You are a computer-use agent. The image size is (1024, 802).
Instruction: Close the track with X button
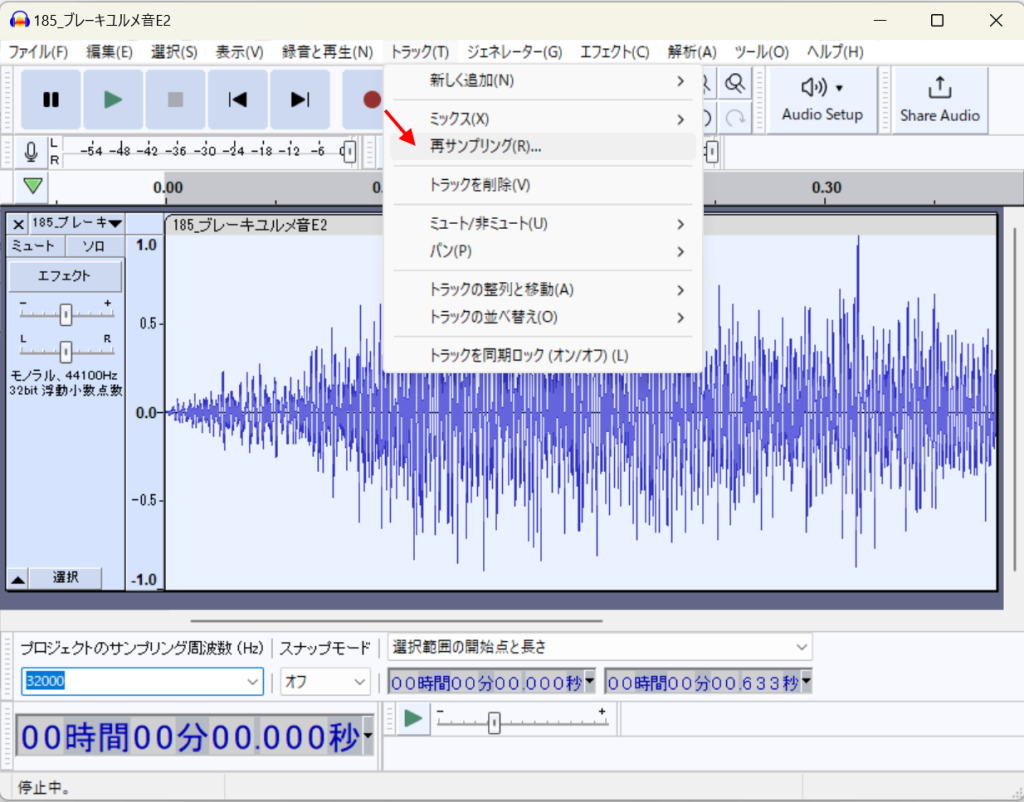coord(18,223)
